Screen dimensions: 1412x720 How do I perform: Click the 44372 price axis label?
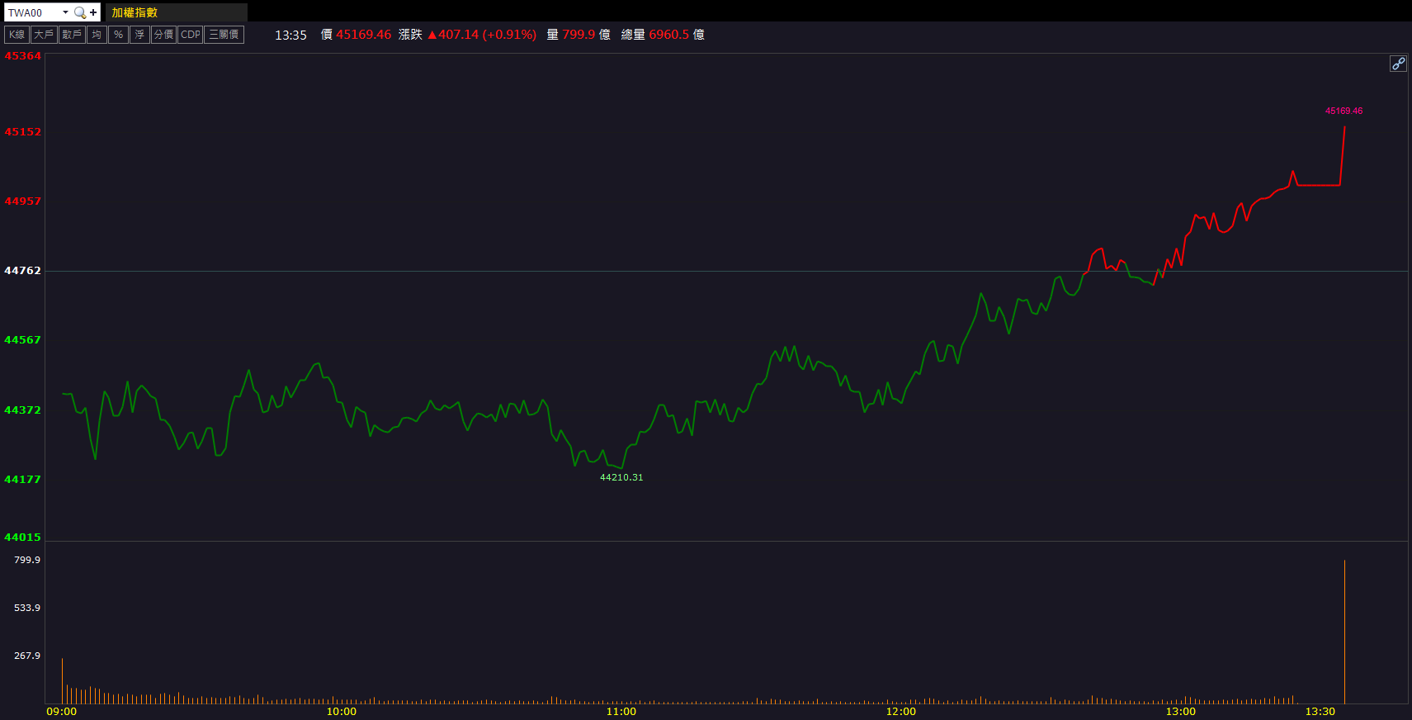pos(23,410)
